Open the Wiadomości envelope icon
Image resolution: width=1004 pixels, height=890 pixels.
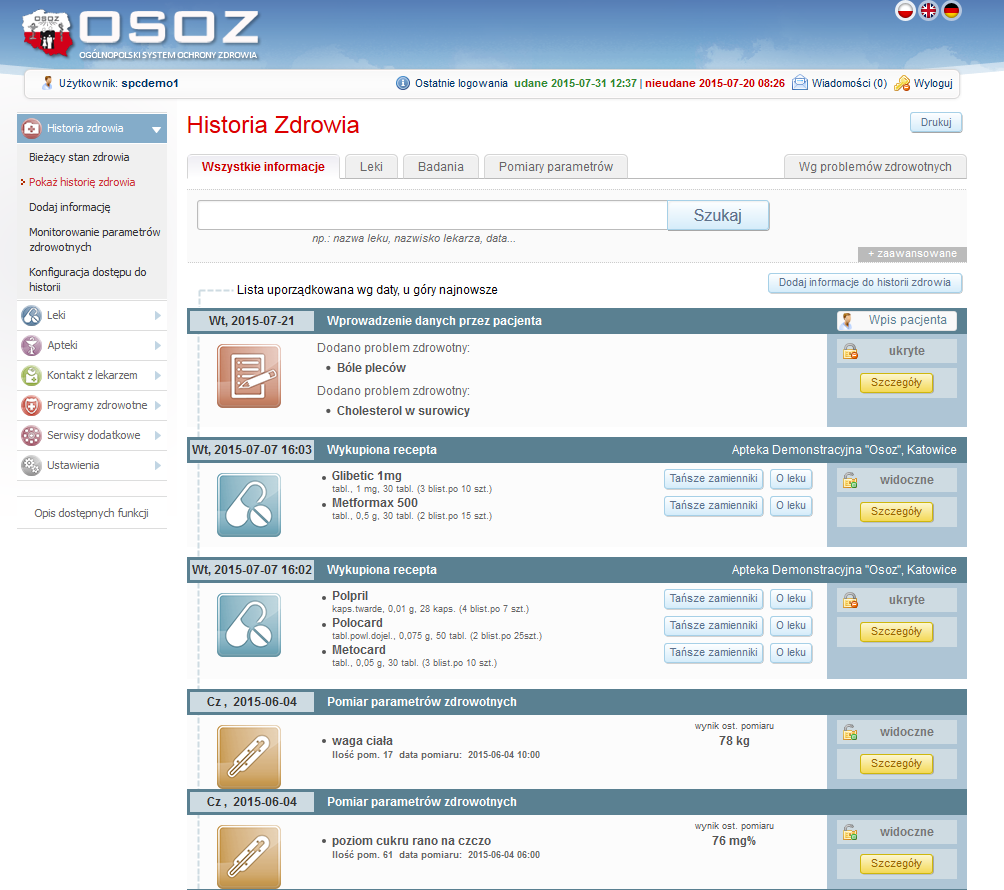point(800,83)
